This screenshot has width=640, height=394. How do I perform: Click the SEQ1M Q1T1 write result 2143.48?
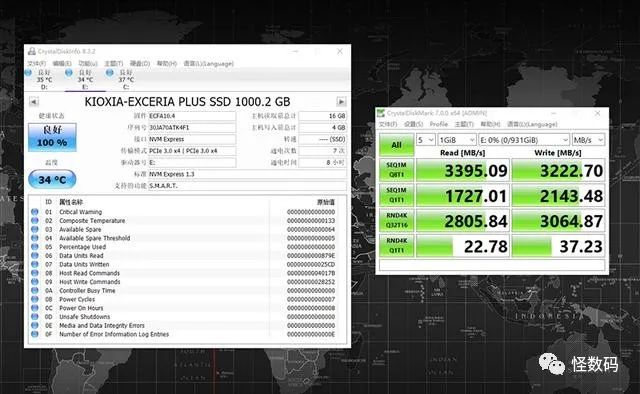(x=558, y=196)
